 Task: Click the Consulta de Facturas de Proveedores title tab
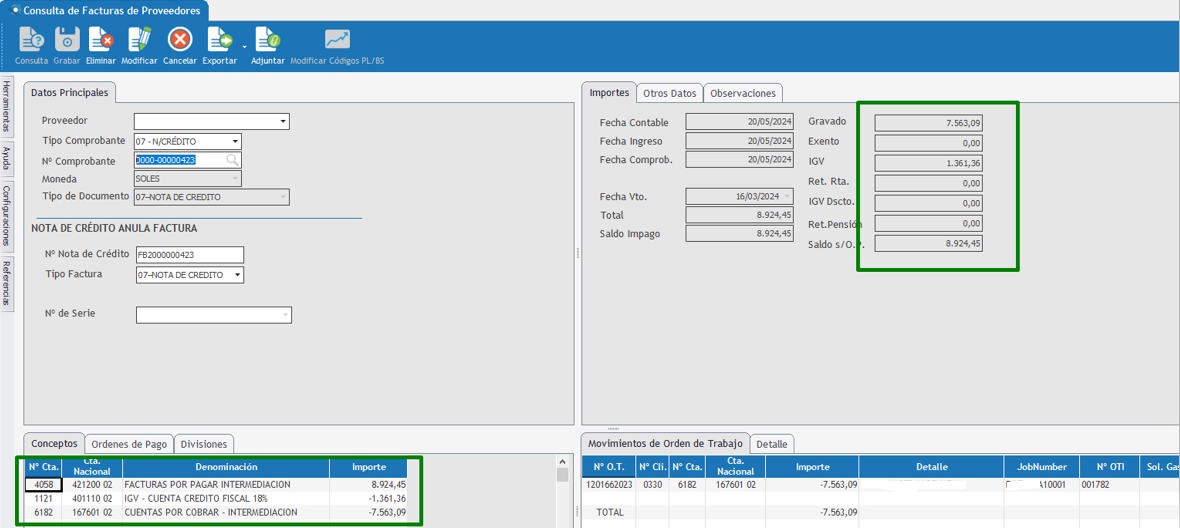105,11
